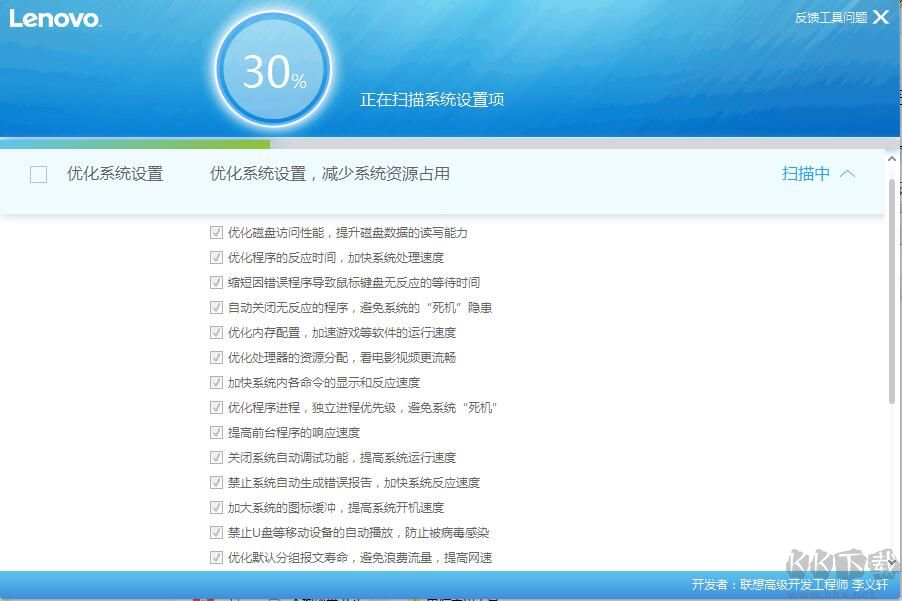
Task: Toggle 优化程序进程 priority option
Action: [216, 406]
